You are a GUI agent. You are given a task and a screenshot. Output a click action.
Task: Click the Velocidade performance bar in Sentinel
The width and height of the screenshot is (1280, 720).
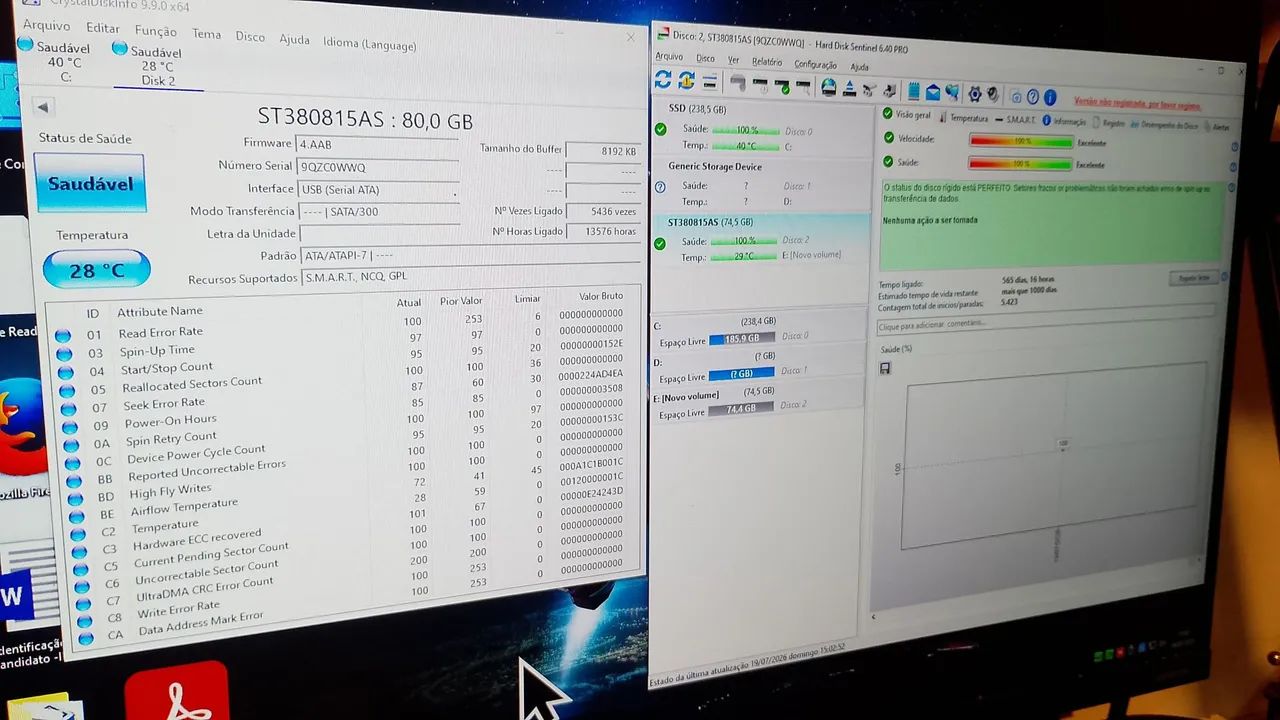1020,140
